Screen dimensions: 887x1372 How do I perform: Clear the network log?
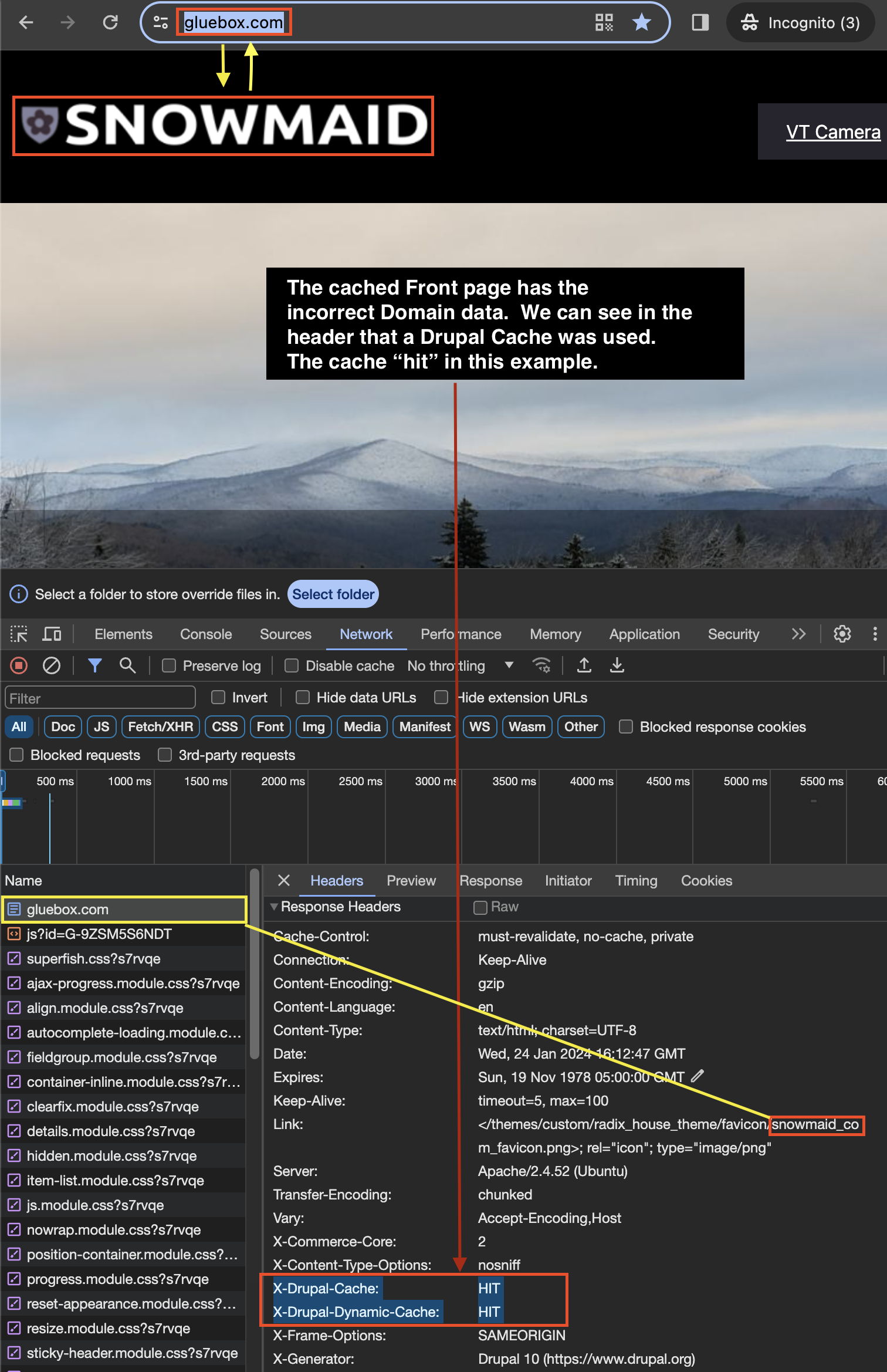click(x=52, y=665)
